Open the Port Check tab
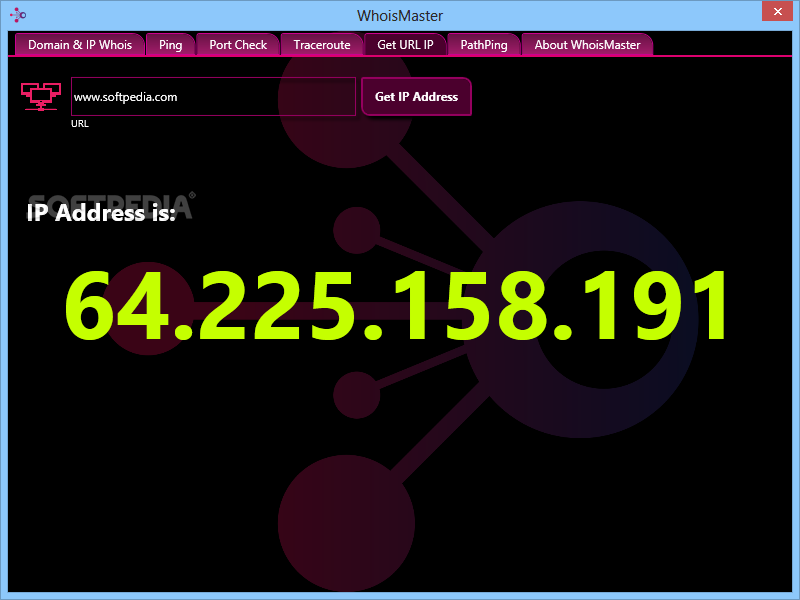The width and height of the screenshot is (800, 600). (238, 45)
